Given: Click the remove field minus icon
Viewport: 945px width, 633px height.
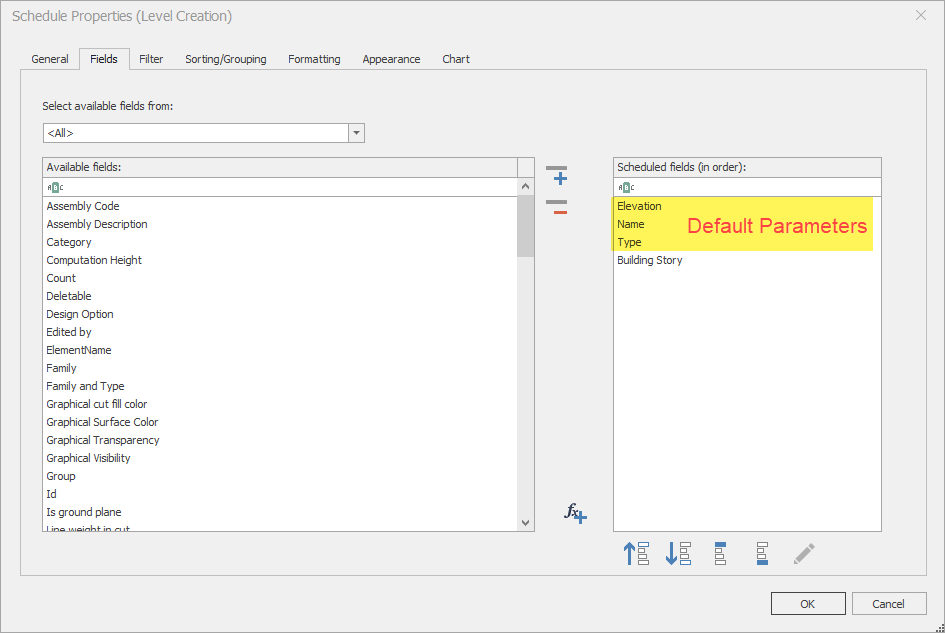Looking at the screenshot, I should [x=556, y=207].
